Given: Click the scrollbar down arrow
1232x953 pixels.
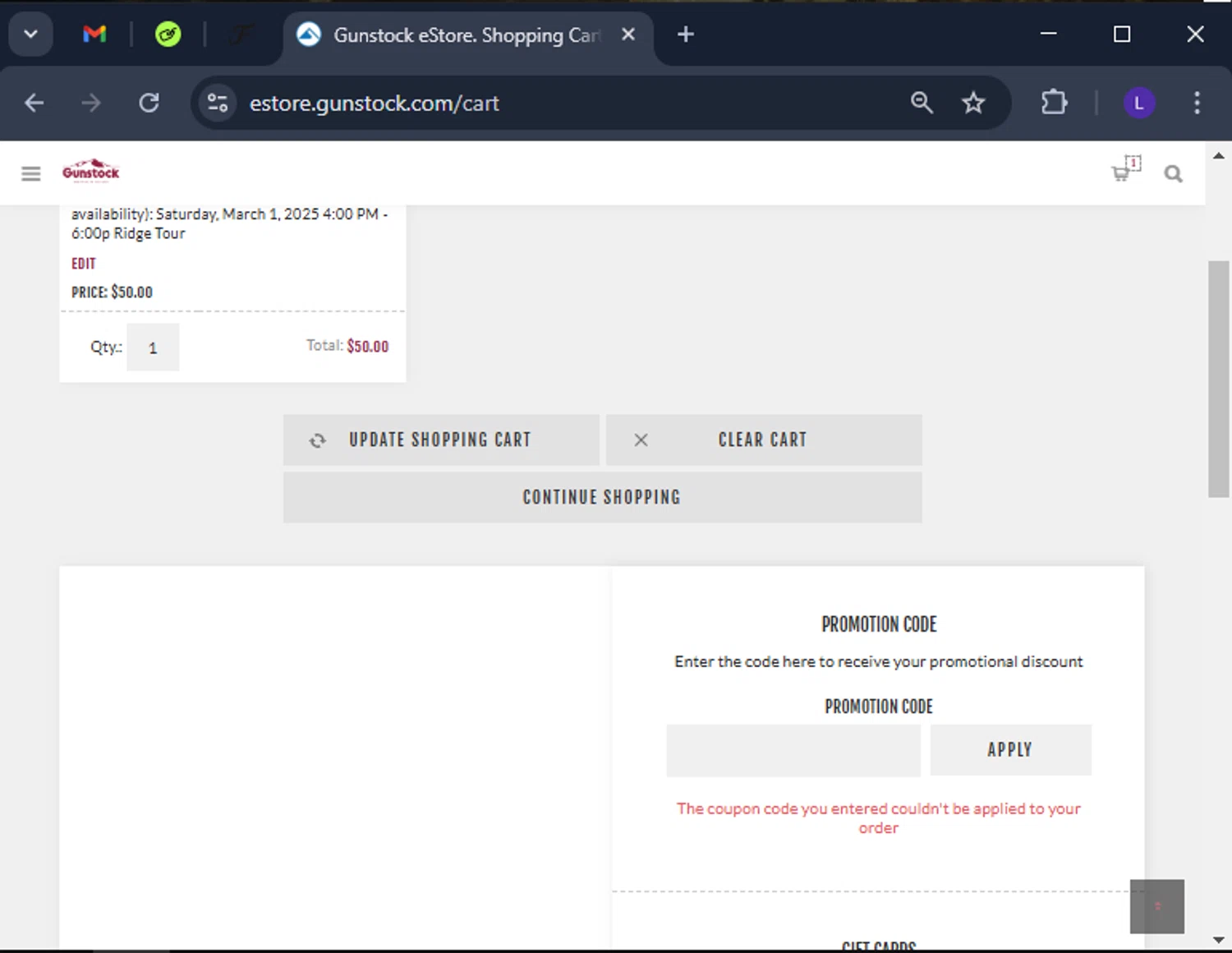Looking at the screenshot, I should (x=1219, y=940).
